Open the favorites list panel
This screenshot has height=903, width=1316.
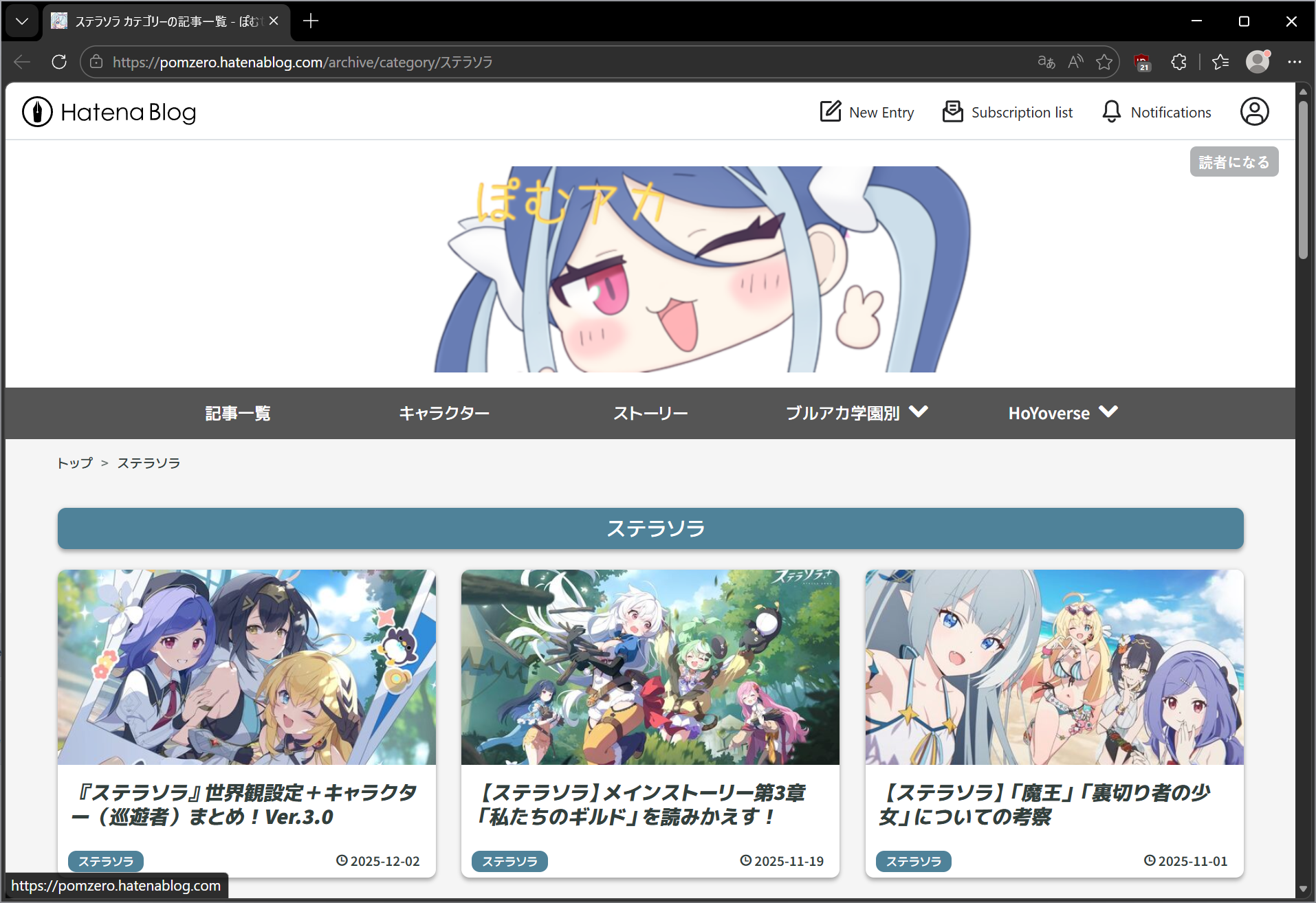pyautogui.click(x=1220, y=62)
